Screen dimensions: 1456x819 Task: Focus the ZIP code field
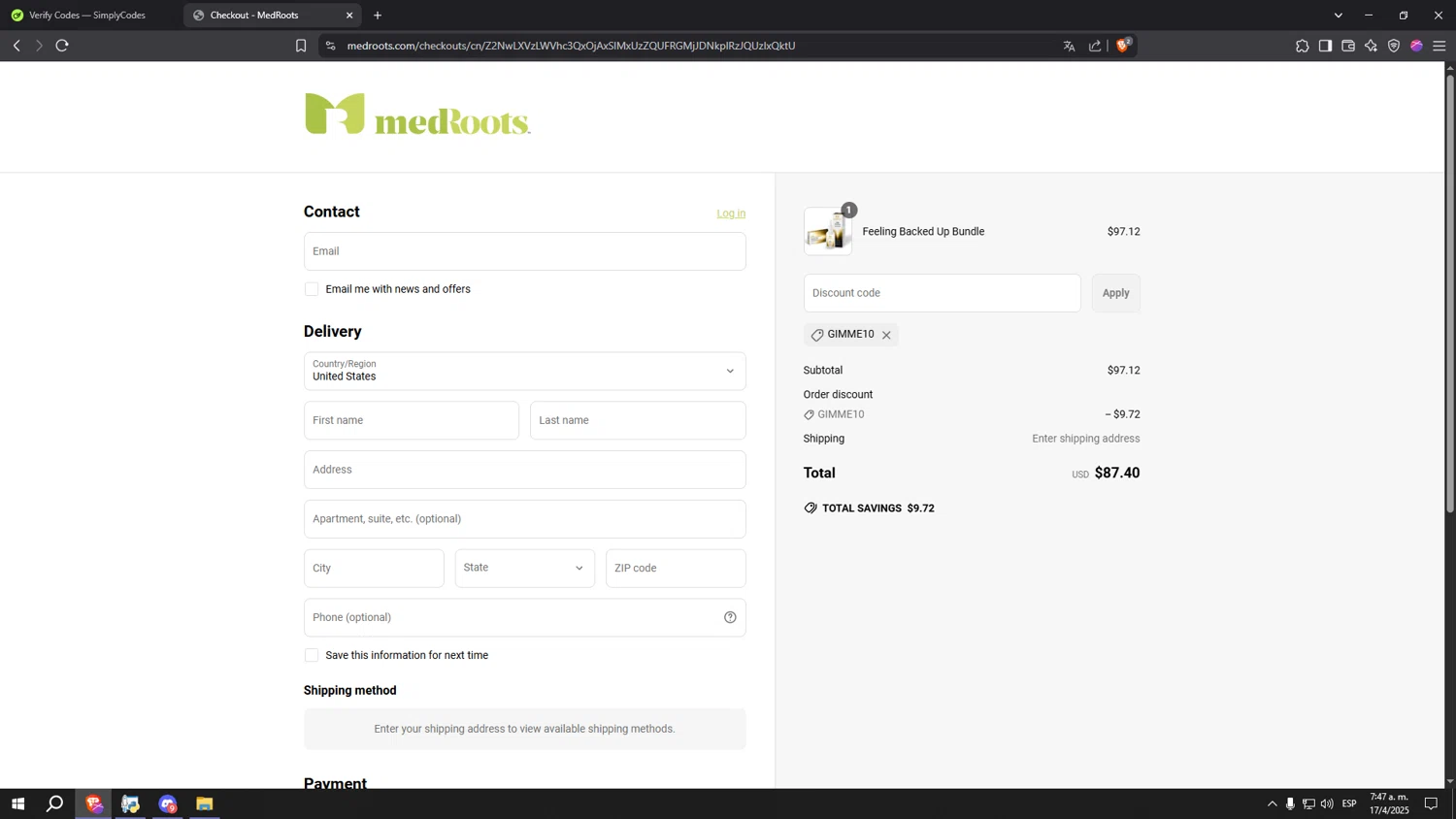point(676,569)
